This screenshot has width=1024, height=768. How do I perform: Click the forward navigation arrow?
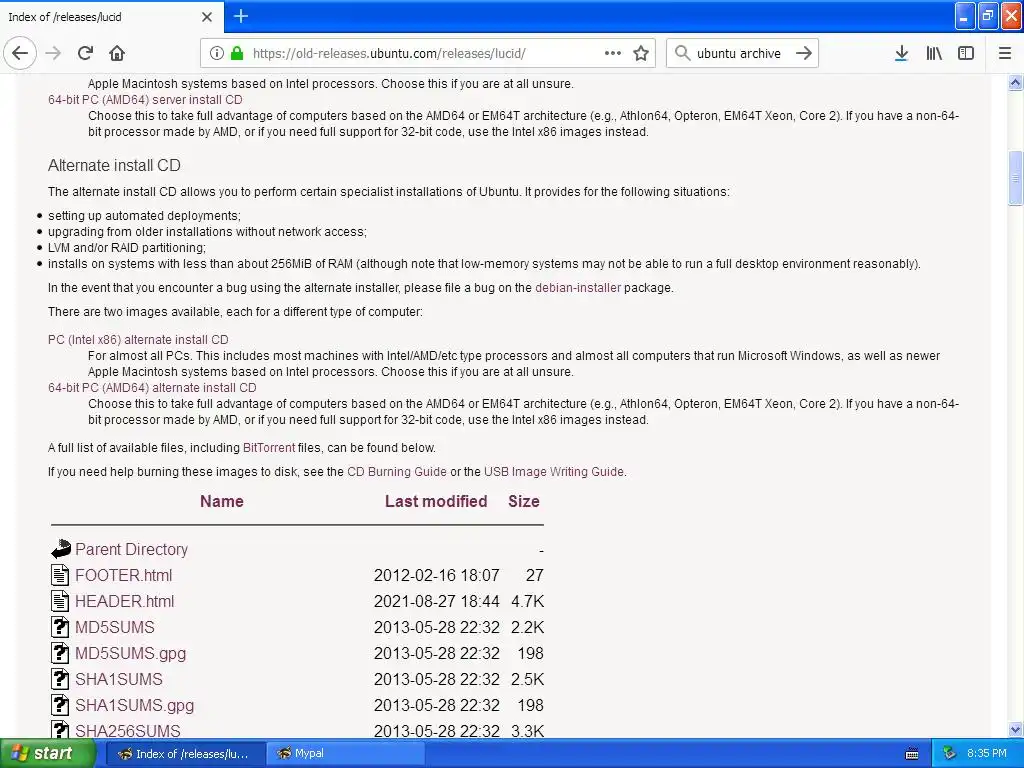coord(54,53)
